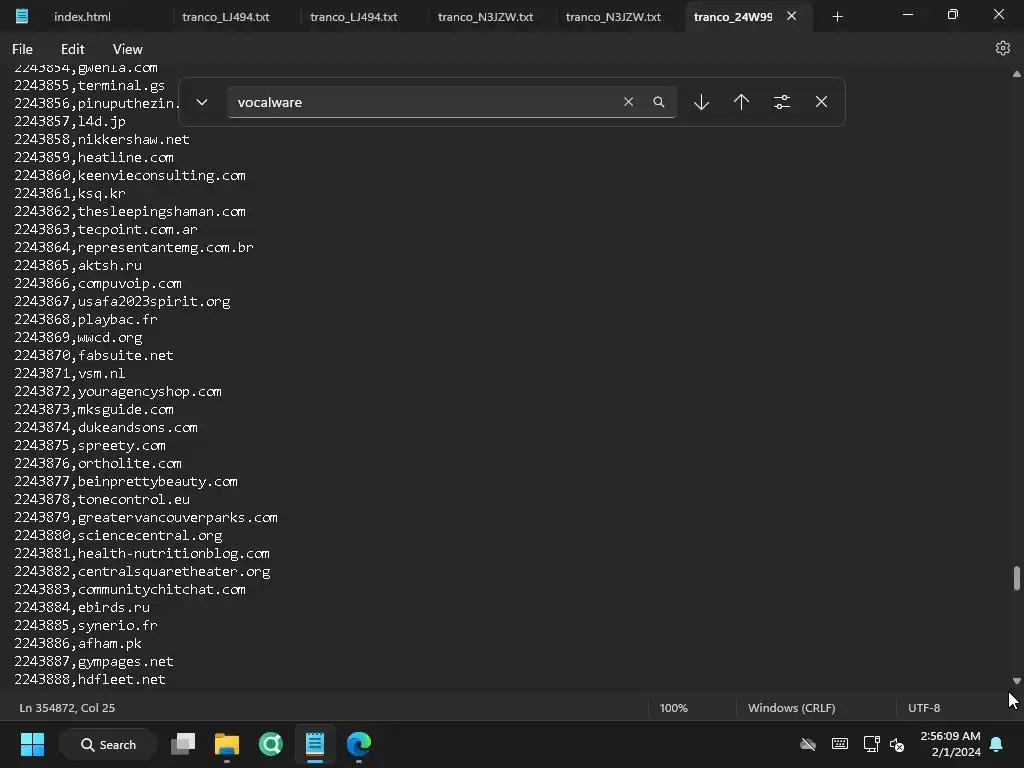1024x768 pixels.
Task: Switch to the second tranco_LJ494.txt tab
Action: click(x=353, y=17)
